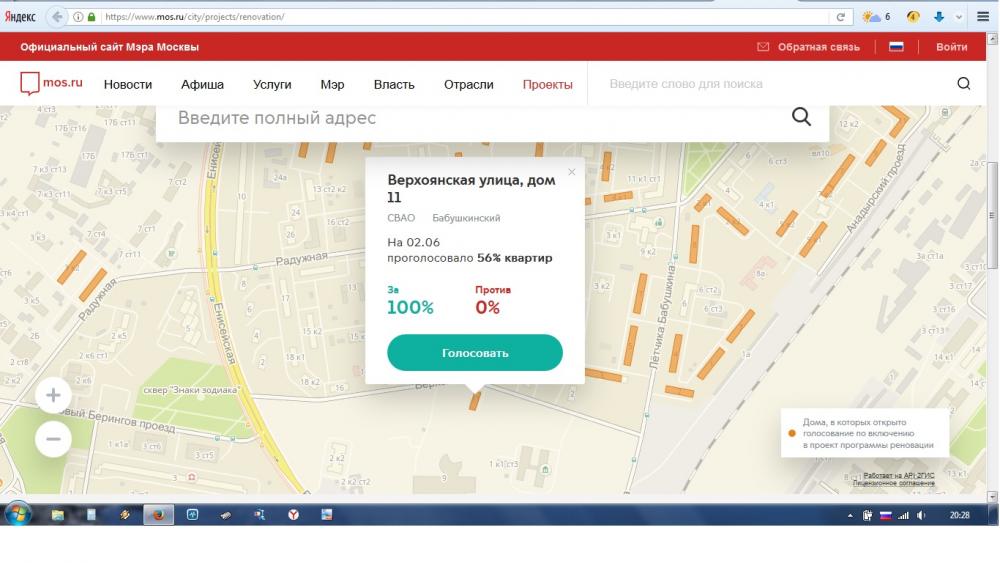
Task: Click the address search magnifier icon
Action: 801,117
